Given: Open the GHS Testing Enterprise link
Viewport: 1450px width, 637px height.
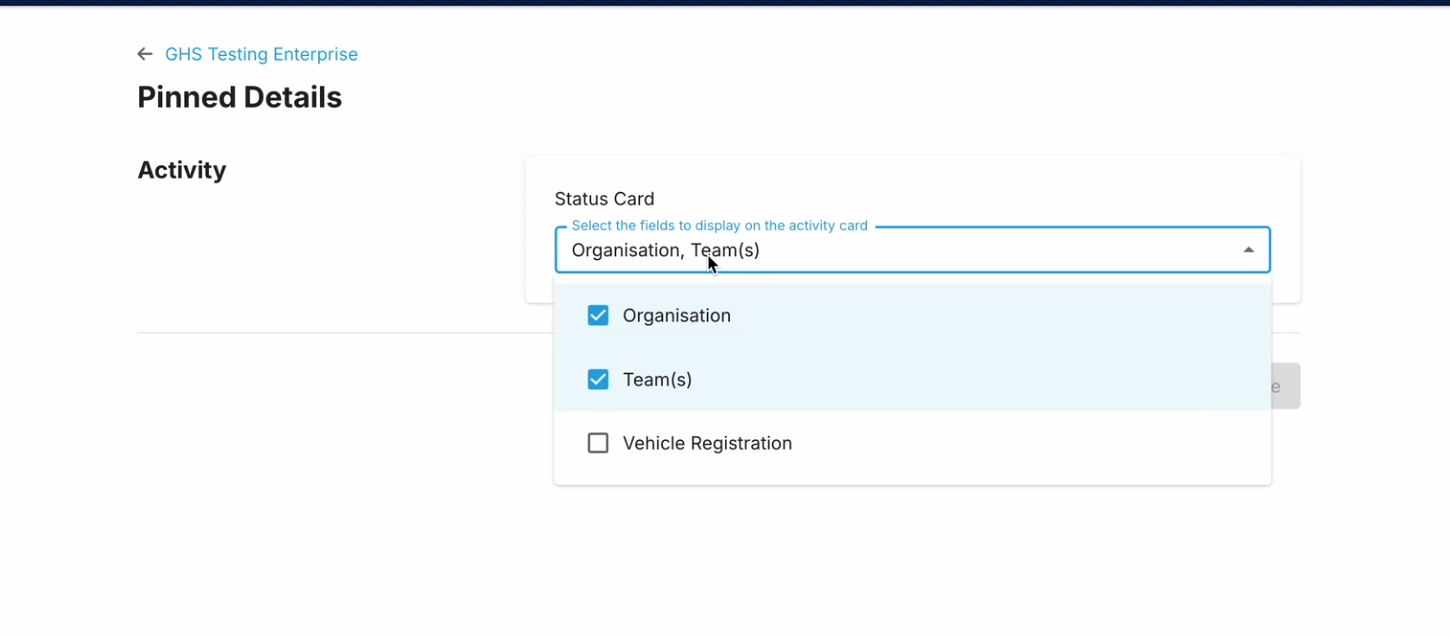Looking at the screenshot, I should 261,54.
